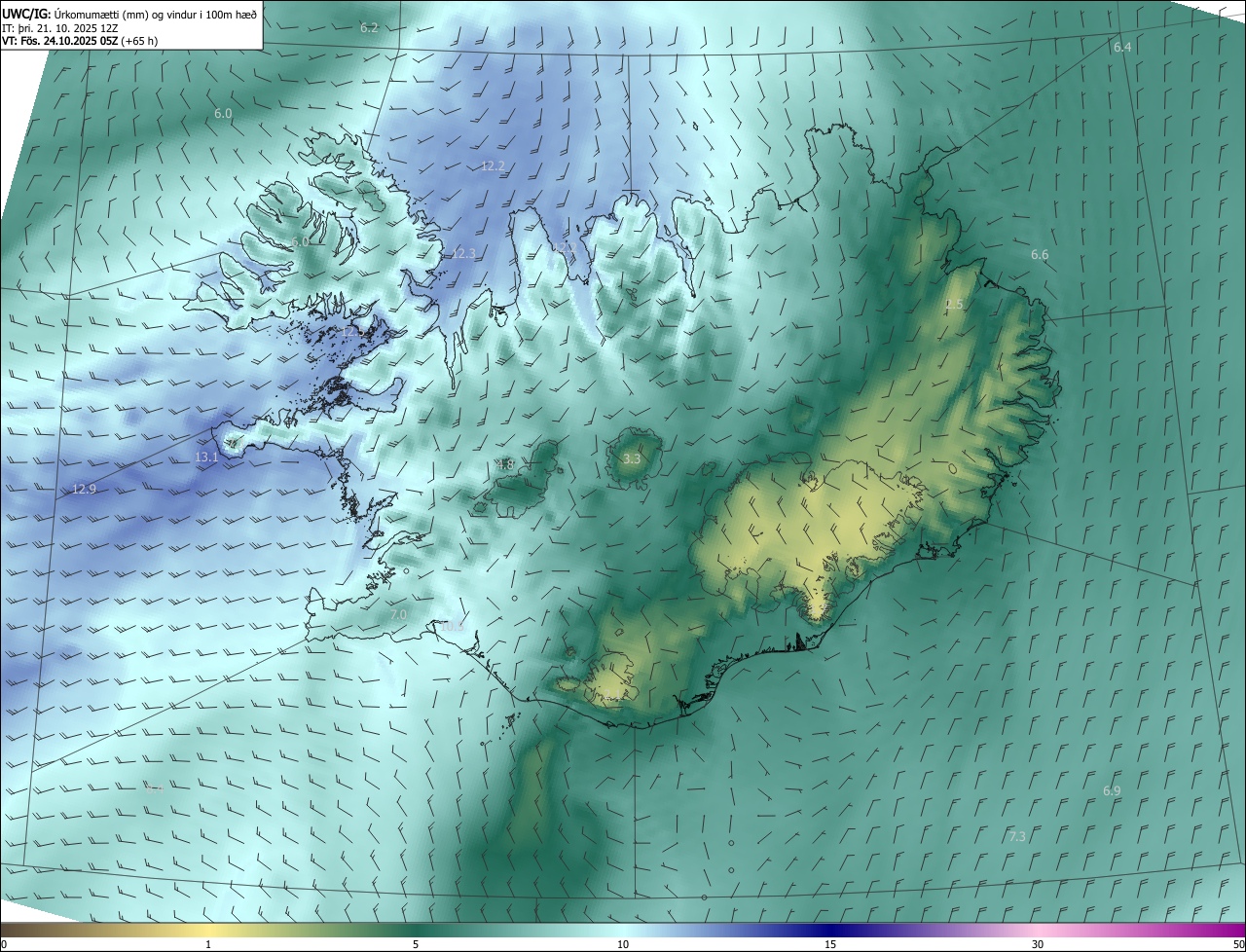Click the map title 'UWC/IG: Úrkomumætti (mm) og vindur í 100m hæð'

[129, 13]
